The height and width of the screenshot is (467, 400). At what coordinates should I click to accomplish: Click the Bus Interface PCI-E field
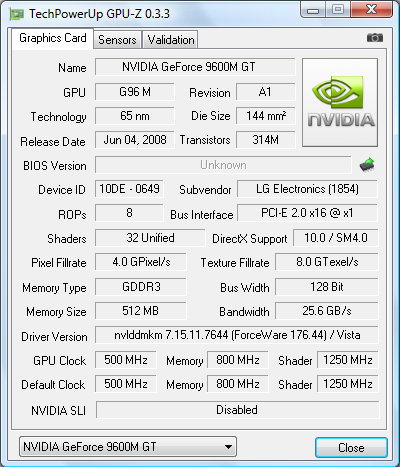pos(307,213)
